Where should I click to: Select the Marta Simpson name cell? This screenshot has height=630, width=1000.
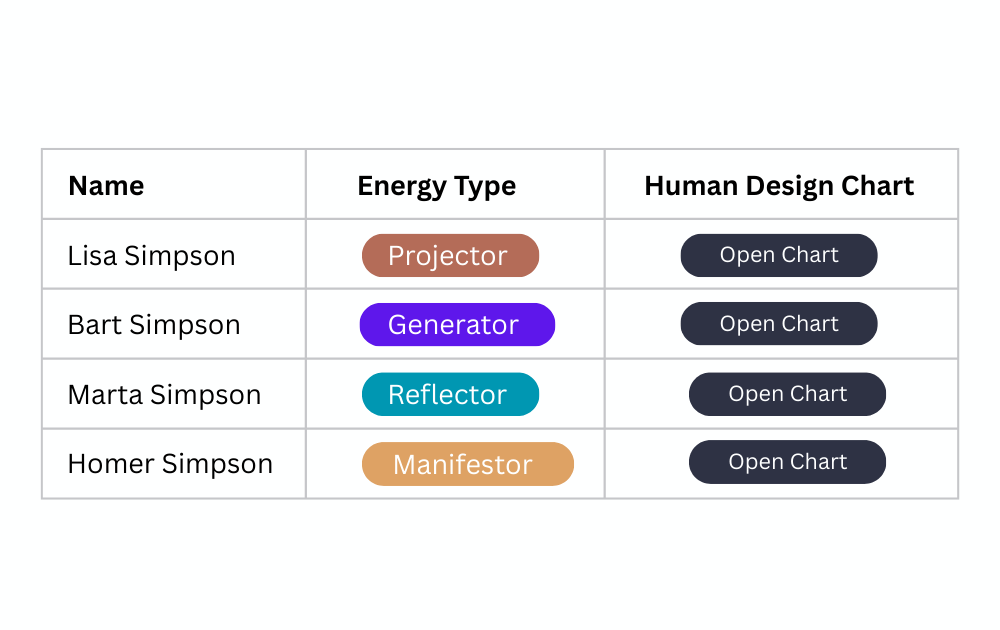point(174,394)
